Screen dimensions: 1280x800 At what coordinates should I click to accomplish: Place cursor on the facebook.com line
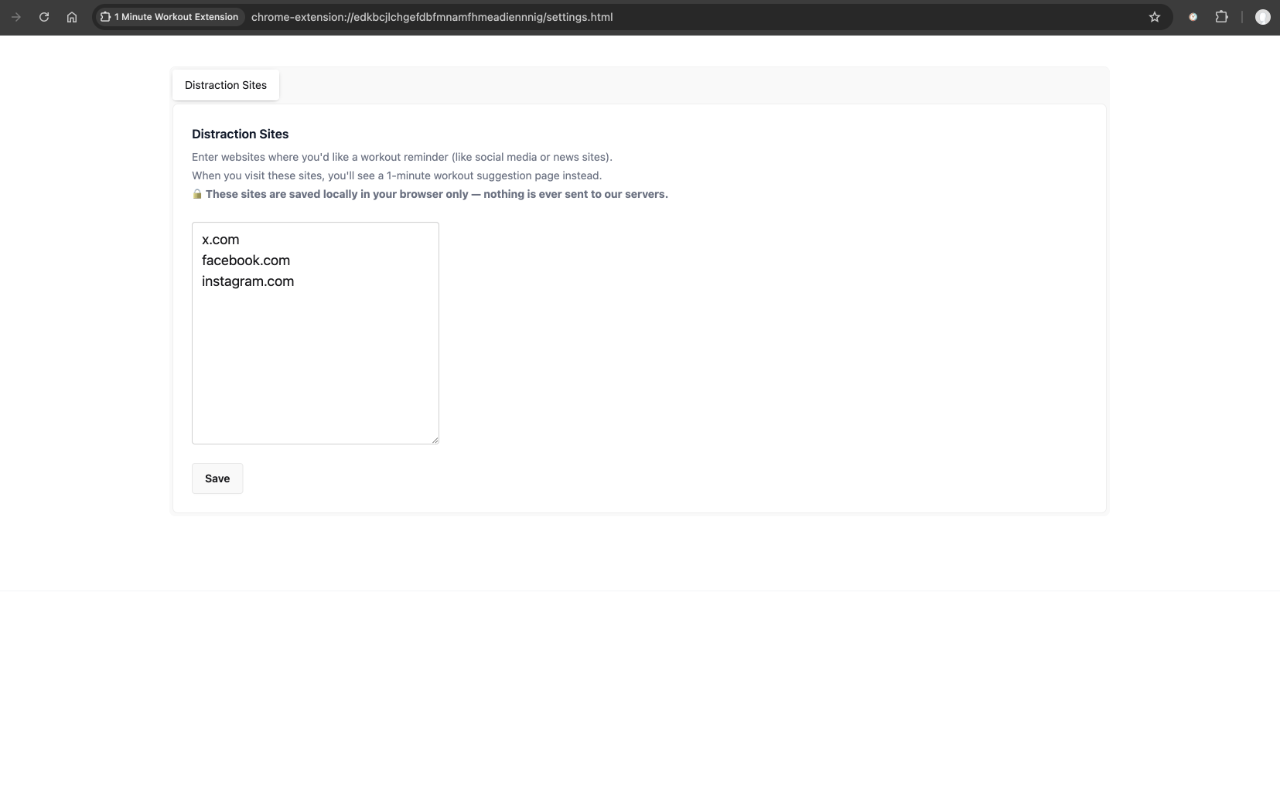point(246,260)
